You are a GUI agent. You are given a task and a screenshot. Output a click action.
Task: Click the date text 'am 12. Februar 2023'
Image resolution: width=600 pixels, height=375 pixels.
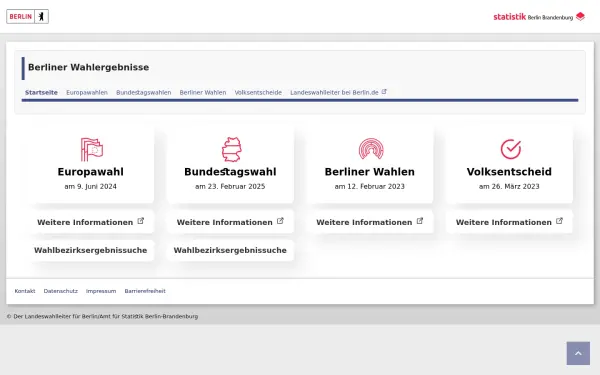370,186
